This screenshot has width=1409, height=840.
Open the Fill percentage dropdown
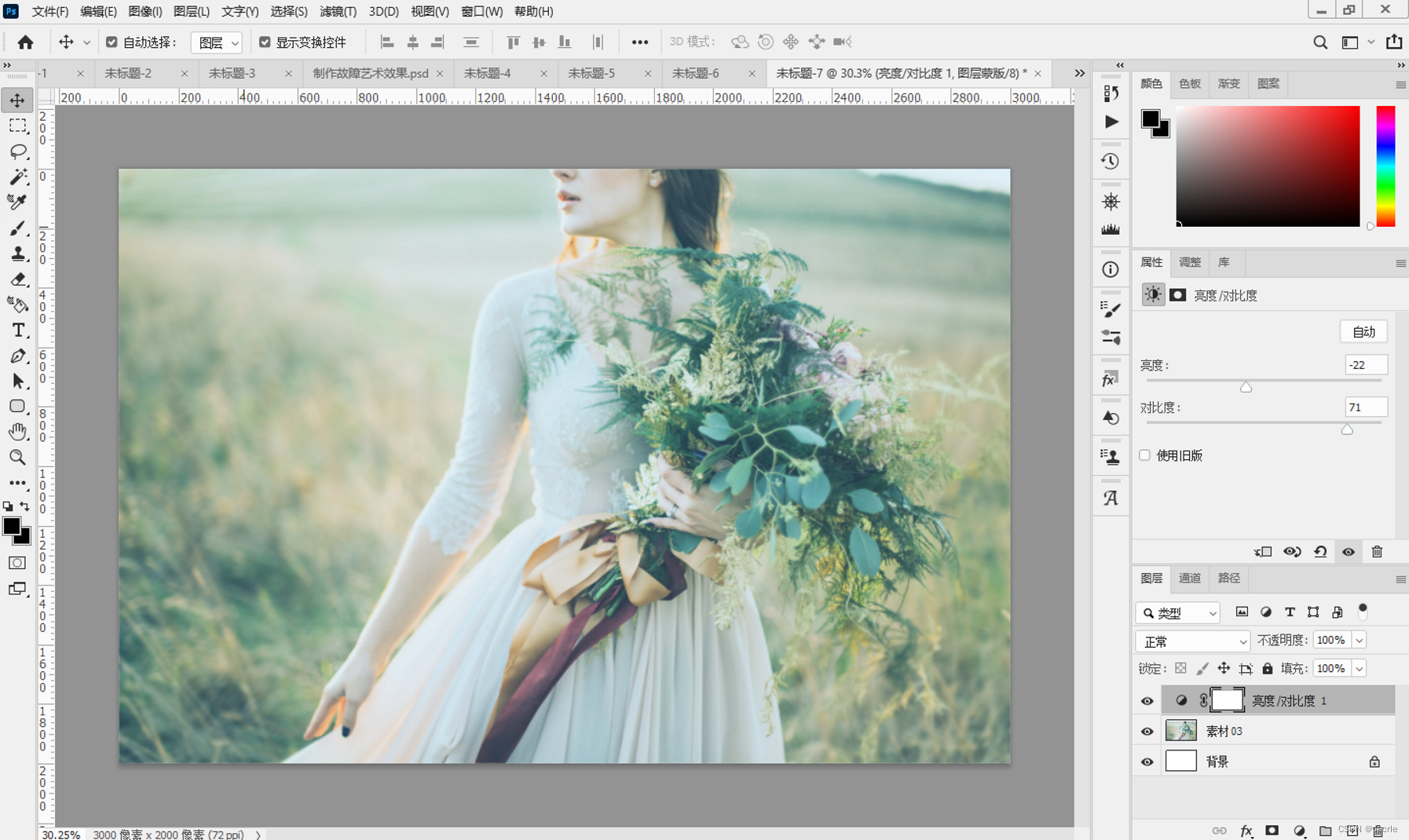coord(1360,669)
